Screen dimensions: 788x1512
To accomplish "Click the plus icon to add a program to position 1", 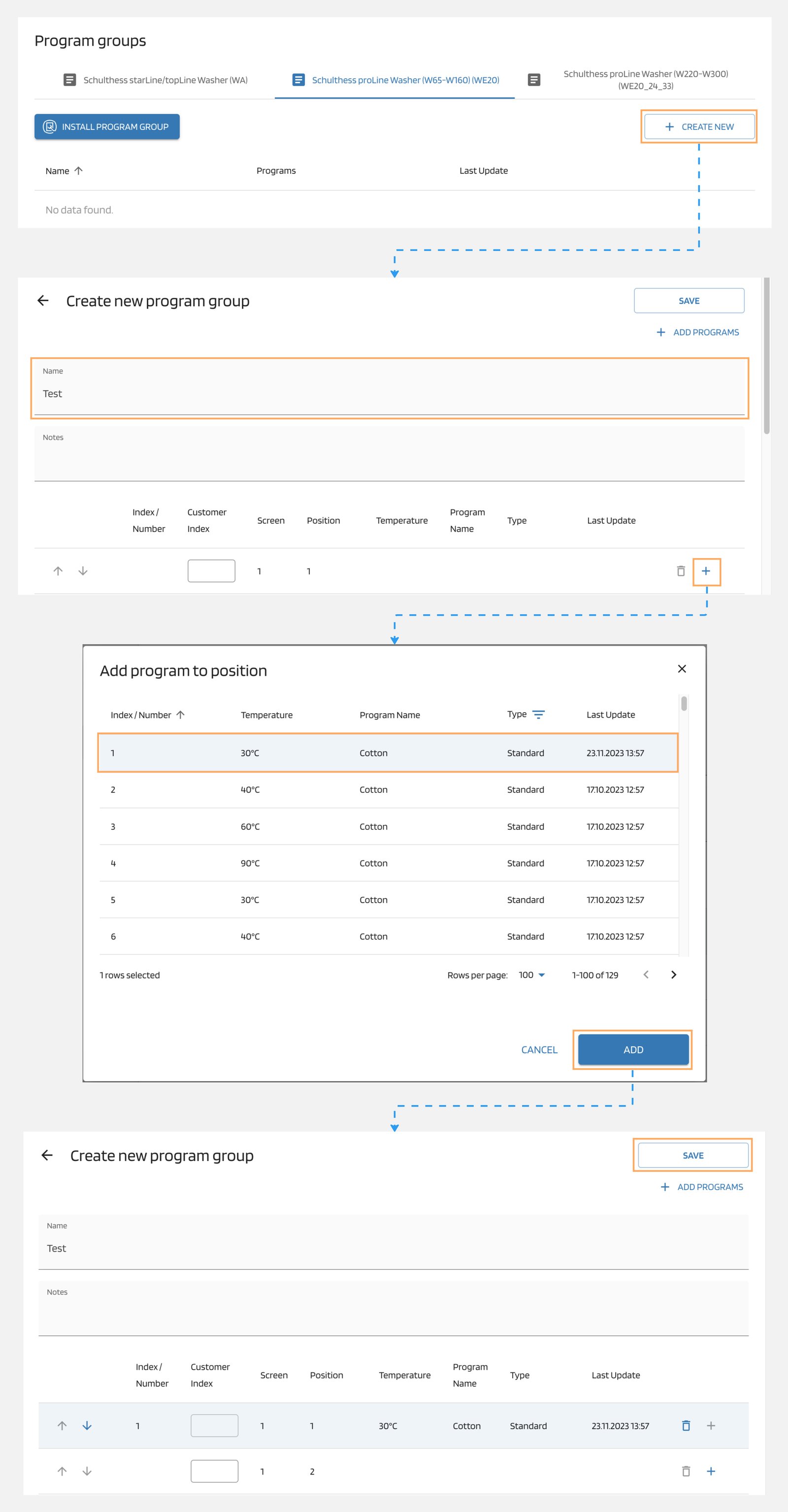I will pos(706,570).
